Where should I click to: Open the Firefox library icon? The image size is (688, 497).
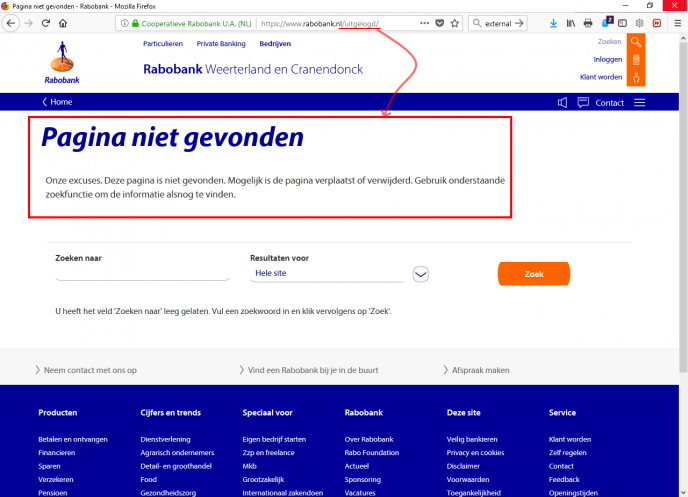pos(571,23)
